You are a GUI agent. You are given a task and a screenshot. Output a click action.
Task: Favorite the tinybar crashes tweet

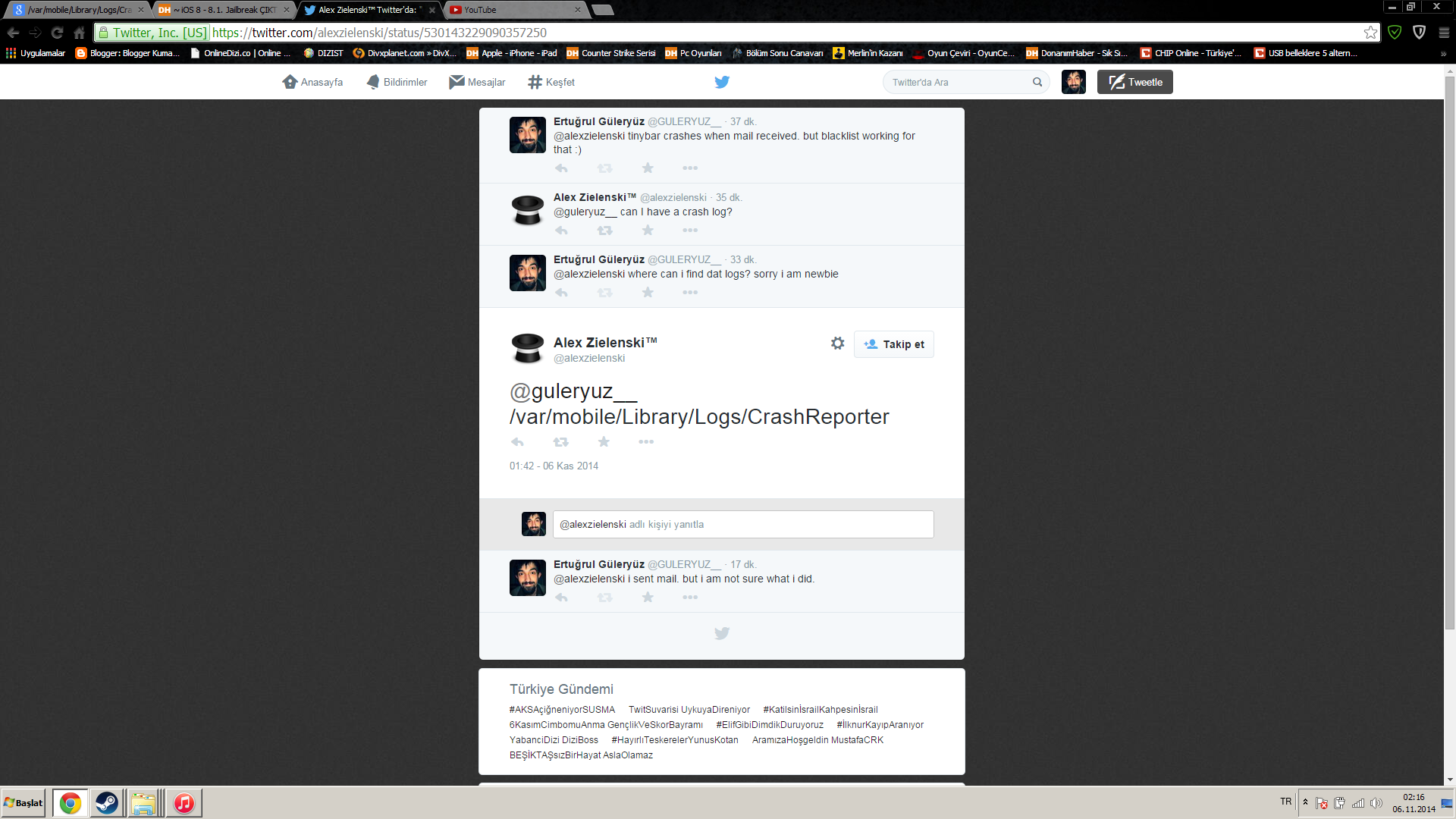click(x=648, y=168)
